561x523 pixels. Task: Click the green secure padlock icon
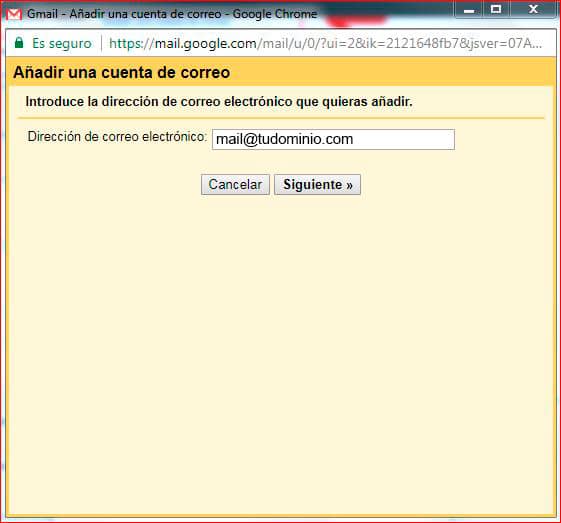19,43
